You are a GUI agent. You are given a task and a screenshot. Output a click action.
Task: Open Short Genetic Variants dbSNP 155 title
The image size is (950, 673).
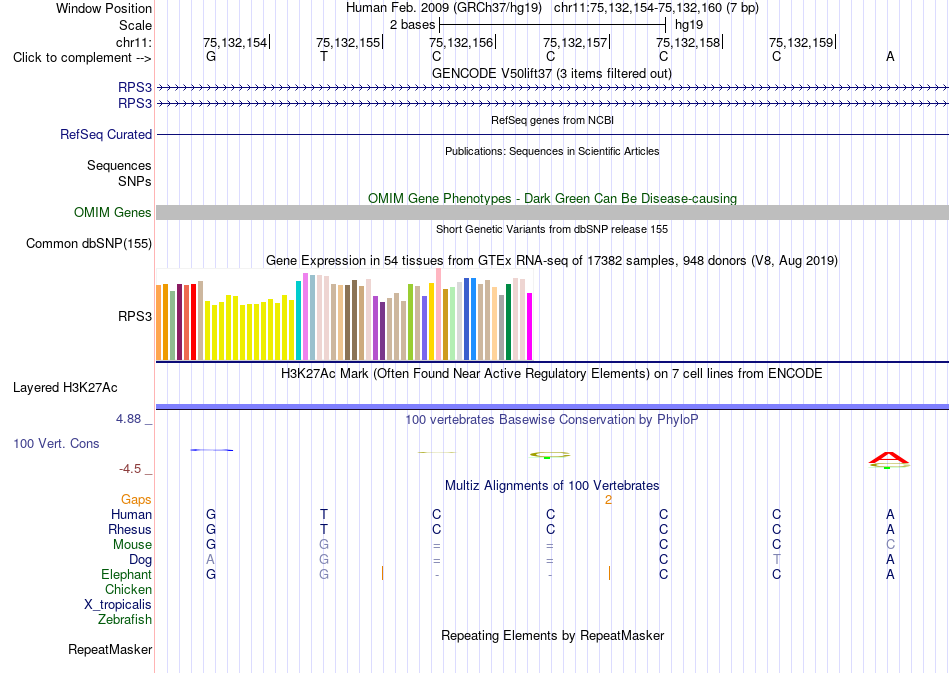[x=552, y=229]
